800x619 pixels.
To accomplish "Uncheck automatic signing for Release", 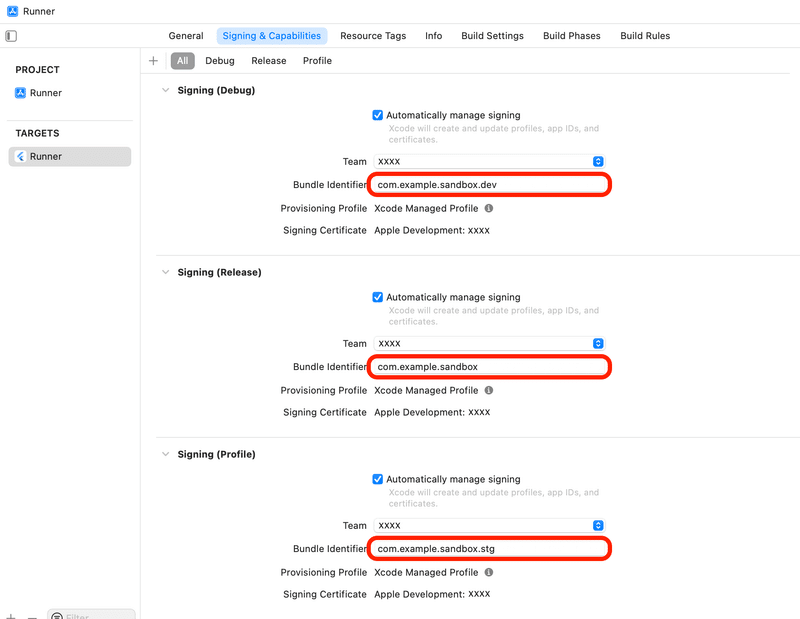I will tap(378, 298).
